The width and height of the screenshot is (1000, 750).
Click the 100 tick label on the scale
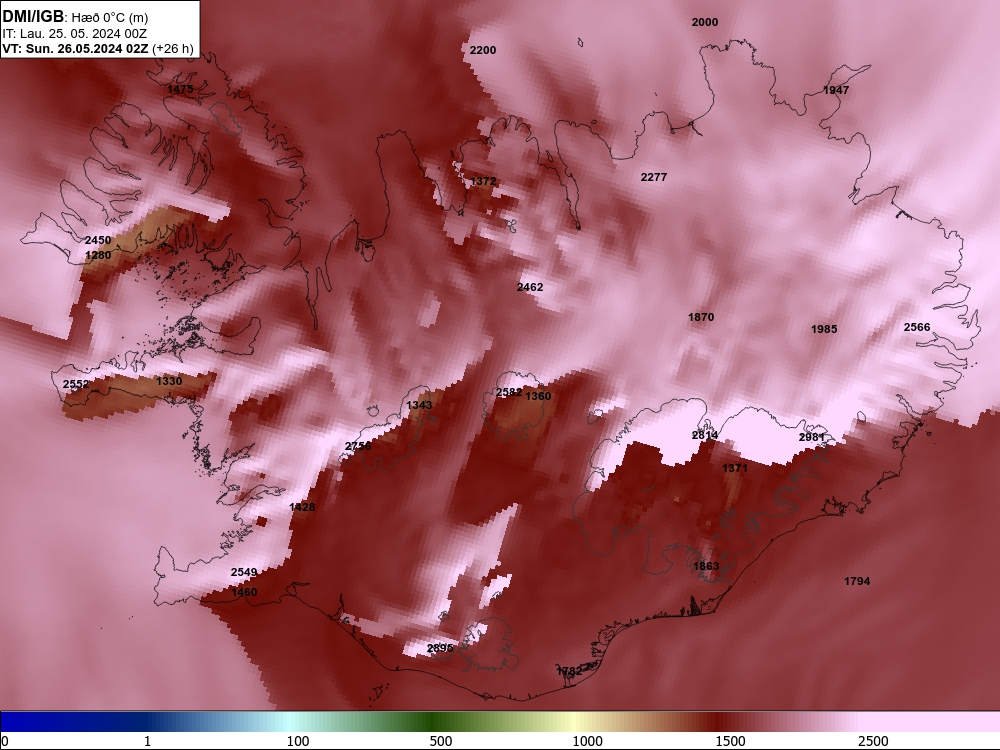click(x=298, y=741)
